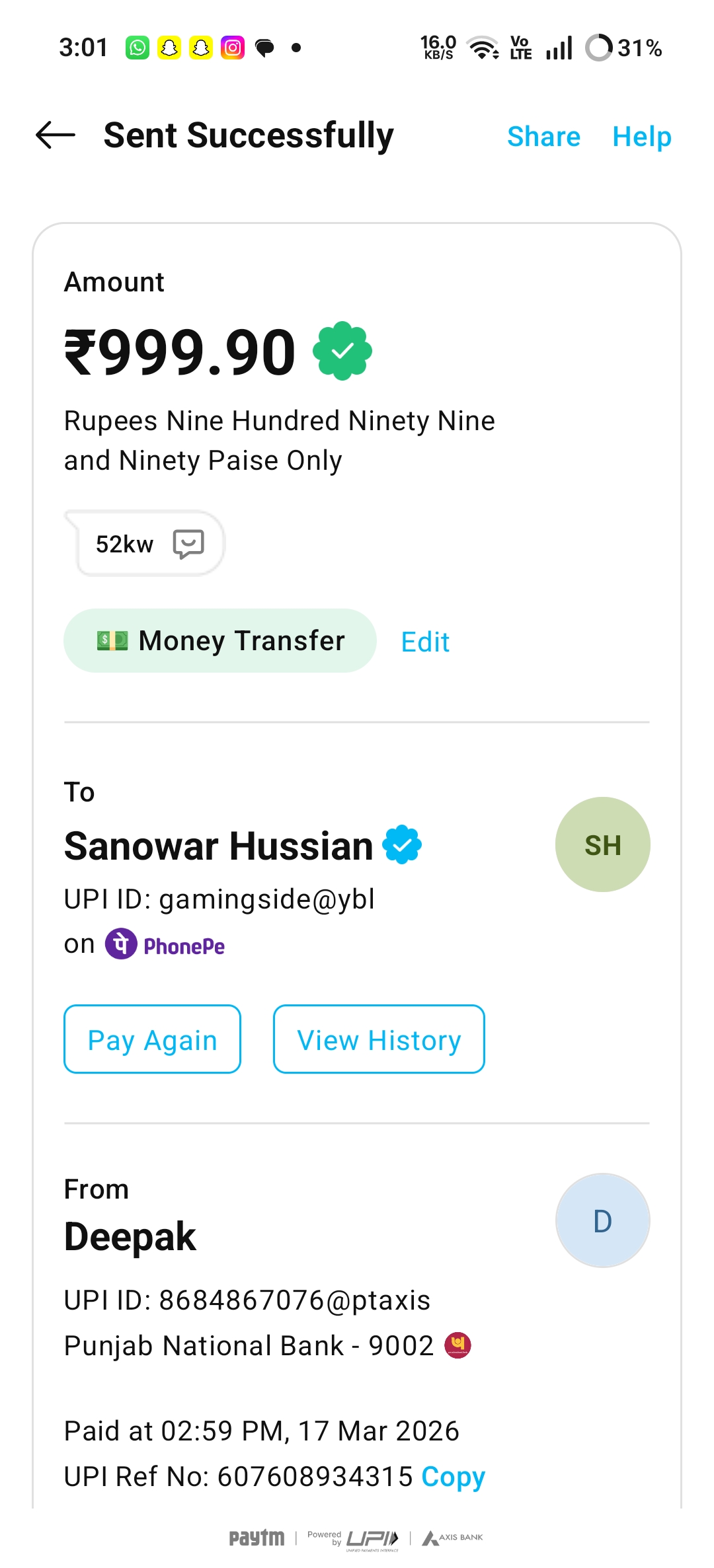Open the SH recipient avatar

pos(602,844)
